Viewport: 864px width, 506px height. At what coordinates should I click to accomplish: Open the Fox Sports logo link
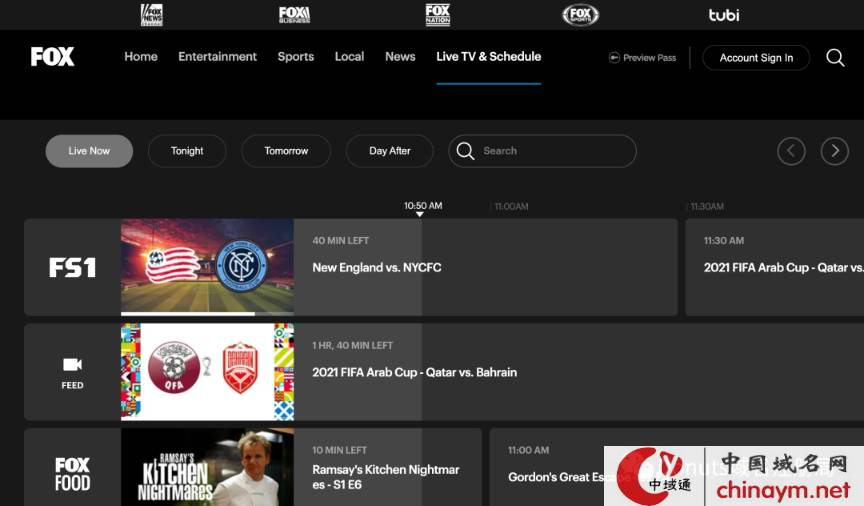[580, 14]
